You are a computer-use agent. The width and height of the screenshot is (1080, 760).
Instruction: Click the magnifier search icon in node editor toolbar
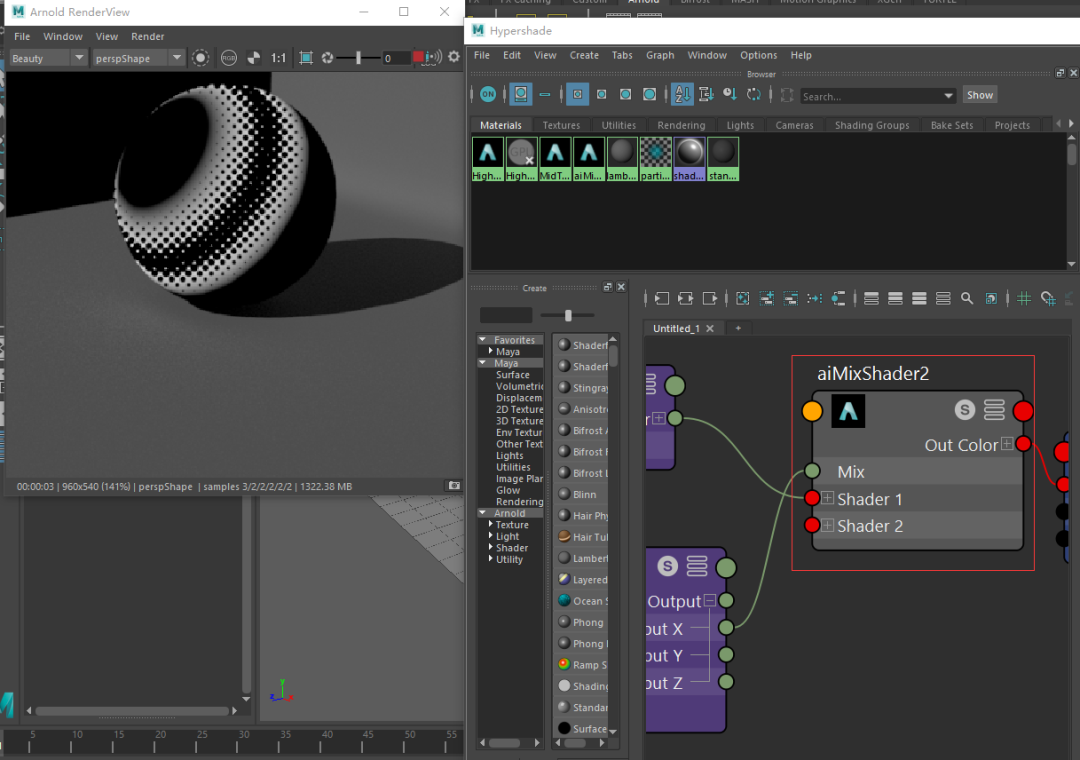point(967,298)
